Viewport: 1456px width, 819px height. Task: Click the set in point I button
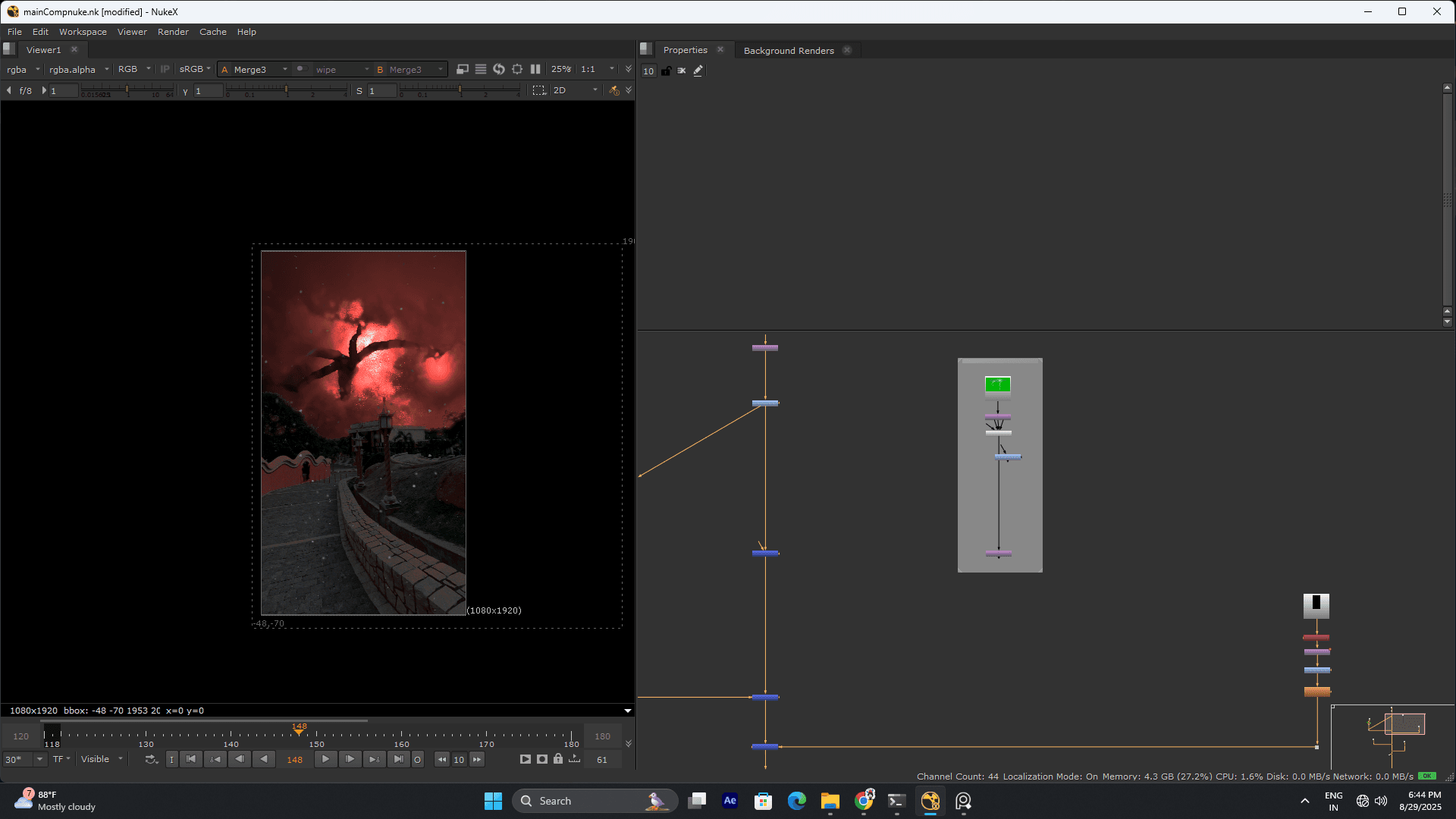[x=172, y=759]
